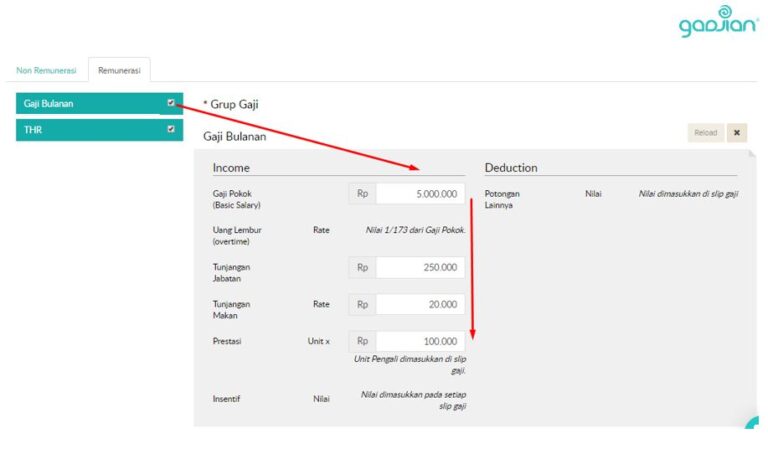Click the Insentif income row
Viewport: 768px width, 454px height.
pyautogui.click(x=225, y=399)
